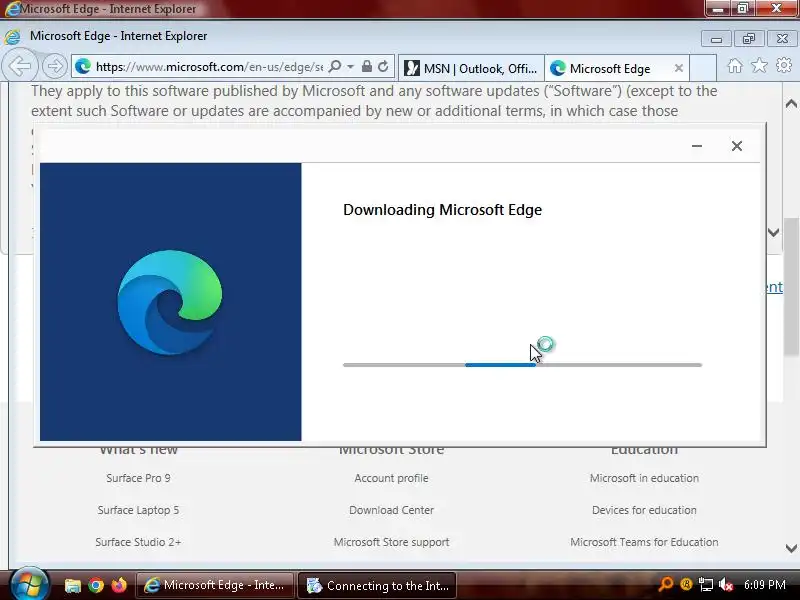Minimize the inner Internet Explorer window
Screen dimensions: 800x600
pos(716,39)
